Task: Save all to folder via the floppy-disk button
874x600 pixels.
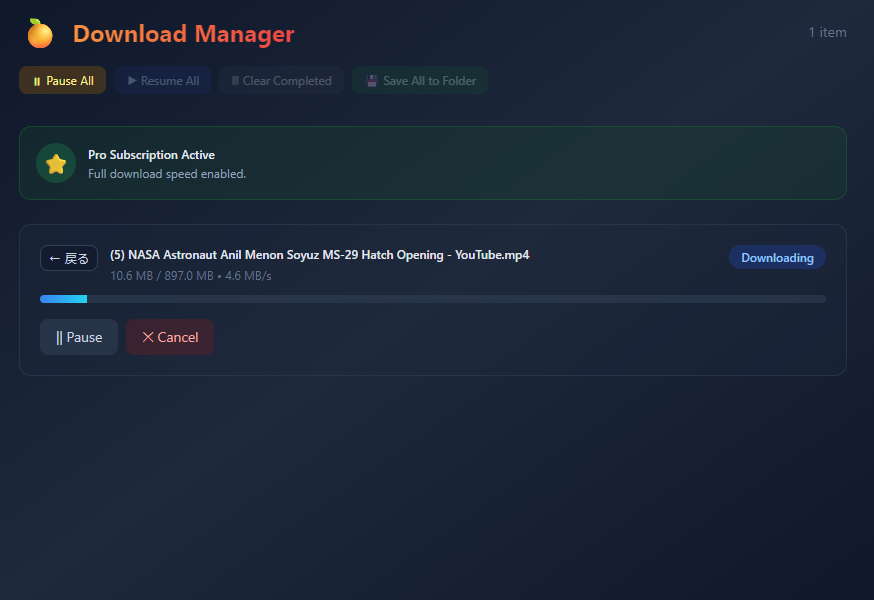Action: 420,80
